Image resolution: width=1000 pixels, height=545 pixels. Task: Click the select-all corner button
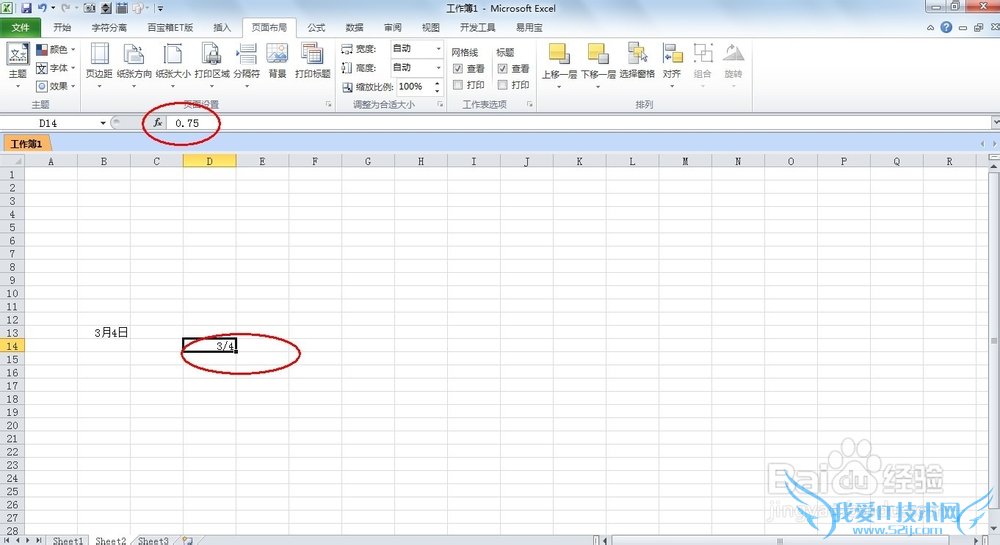[12, 161]
